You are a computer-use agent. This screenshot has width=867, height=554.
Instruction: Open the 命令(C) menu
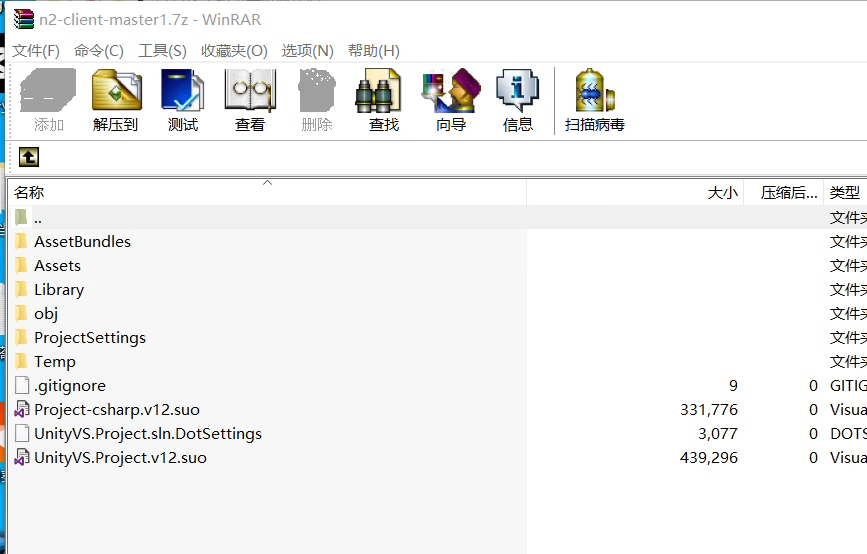click(x=98, y=51)
